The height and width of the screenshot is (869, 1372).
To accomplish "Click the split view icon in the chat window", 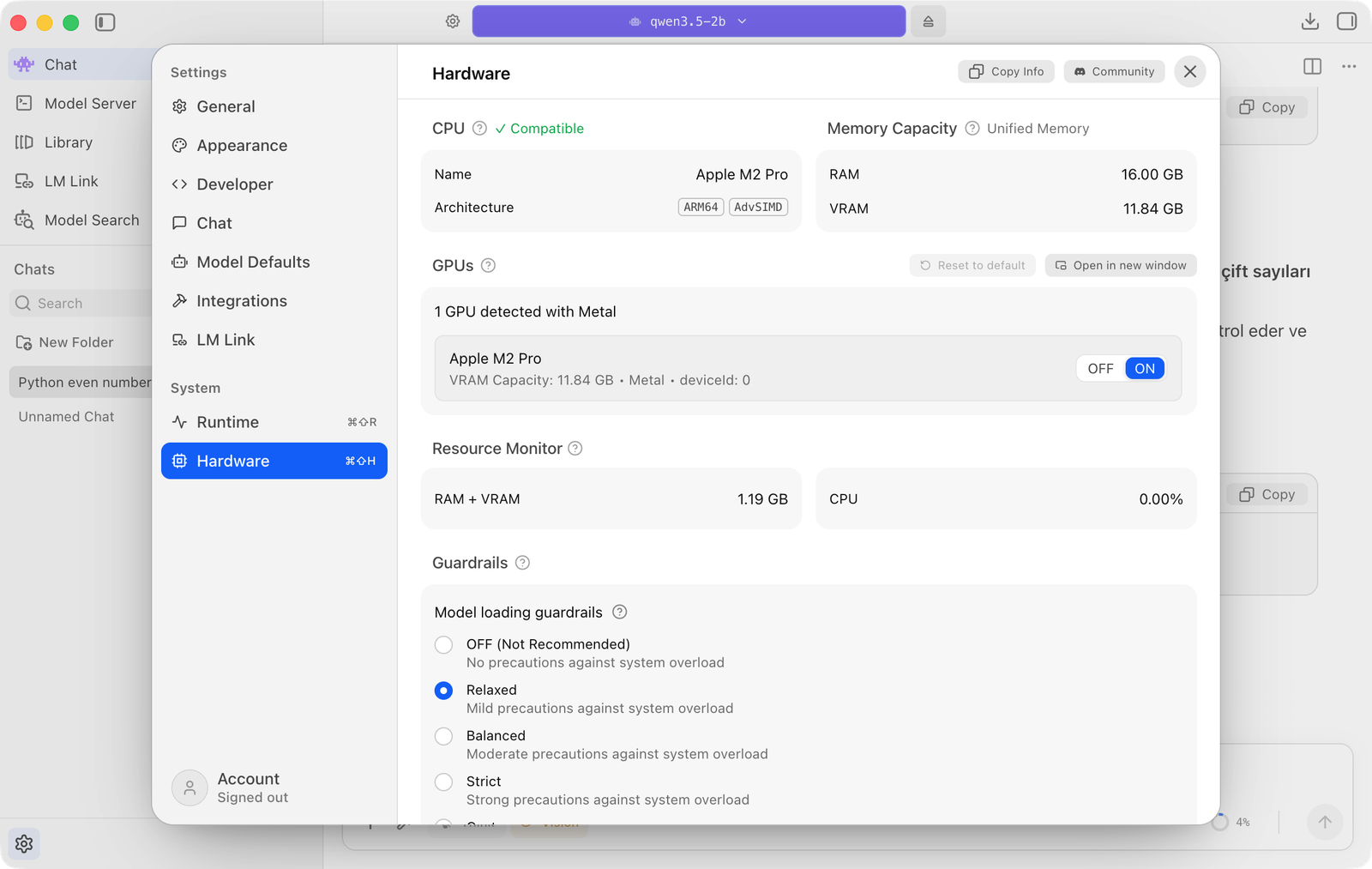I will tap(1312, 66).
